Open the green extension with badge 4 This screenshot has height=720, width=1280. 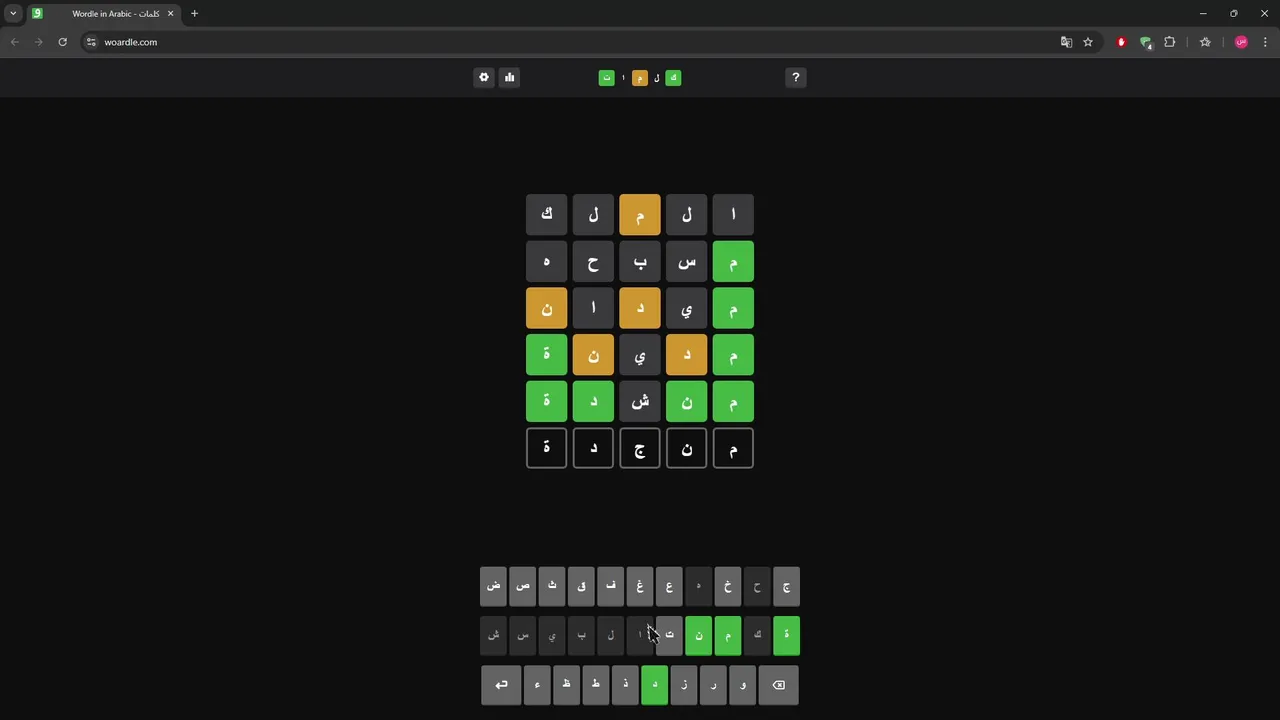[x=1146, y=42]
